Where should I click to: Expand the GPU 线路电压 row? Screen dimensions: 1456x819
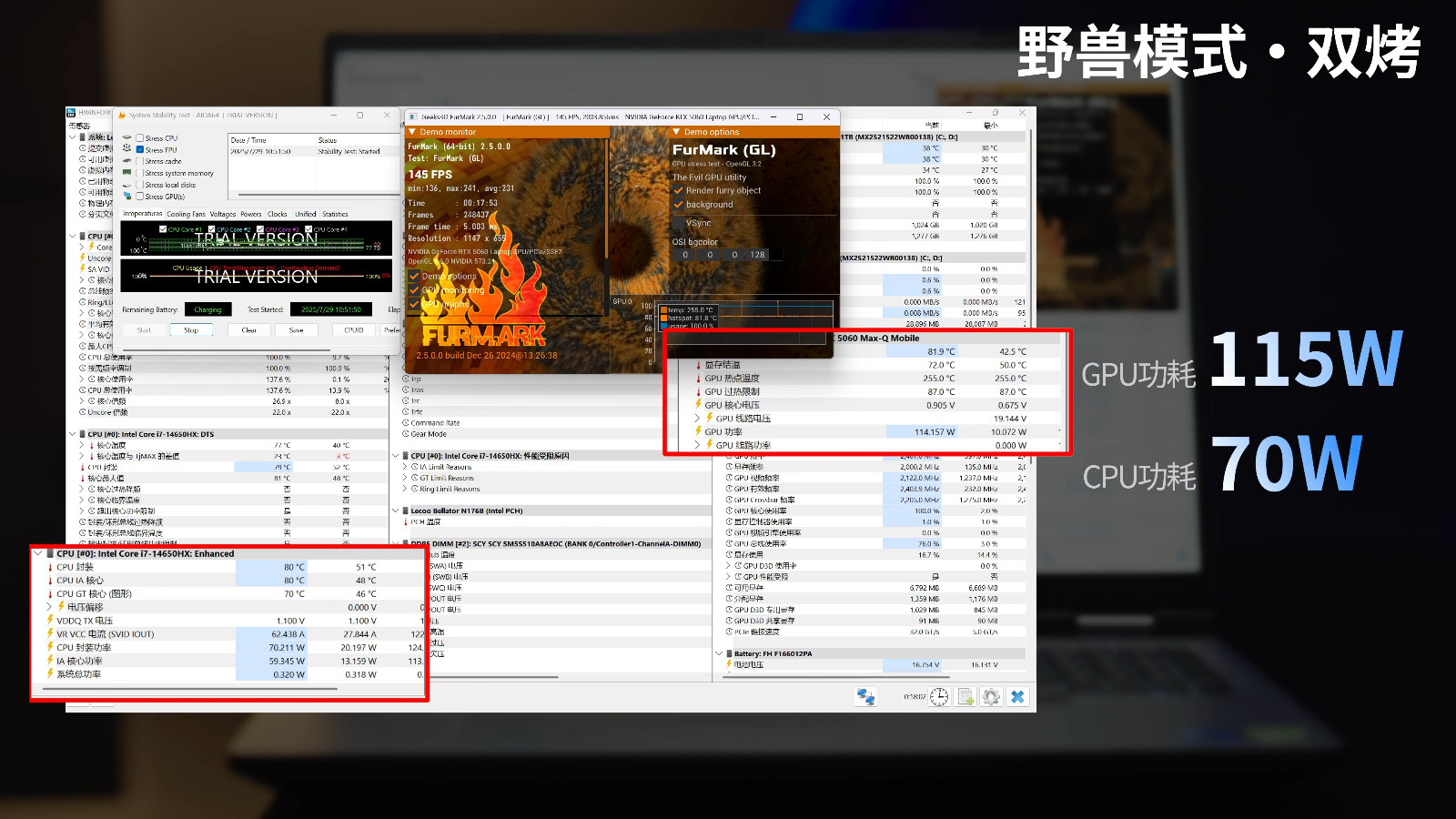pyautogui.click(x=698, y=419)
